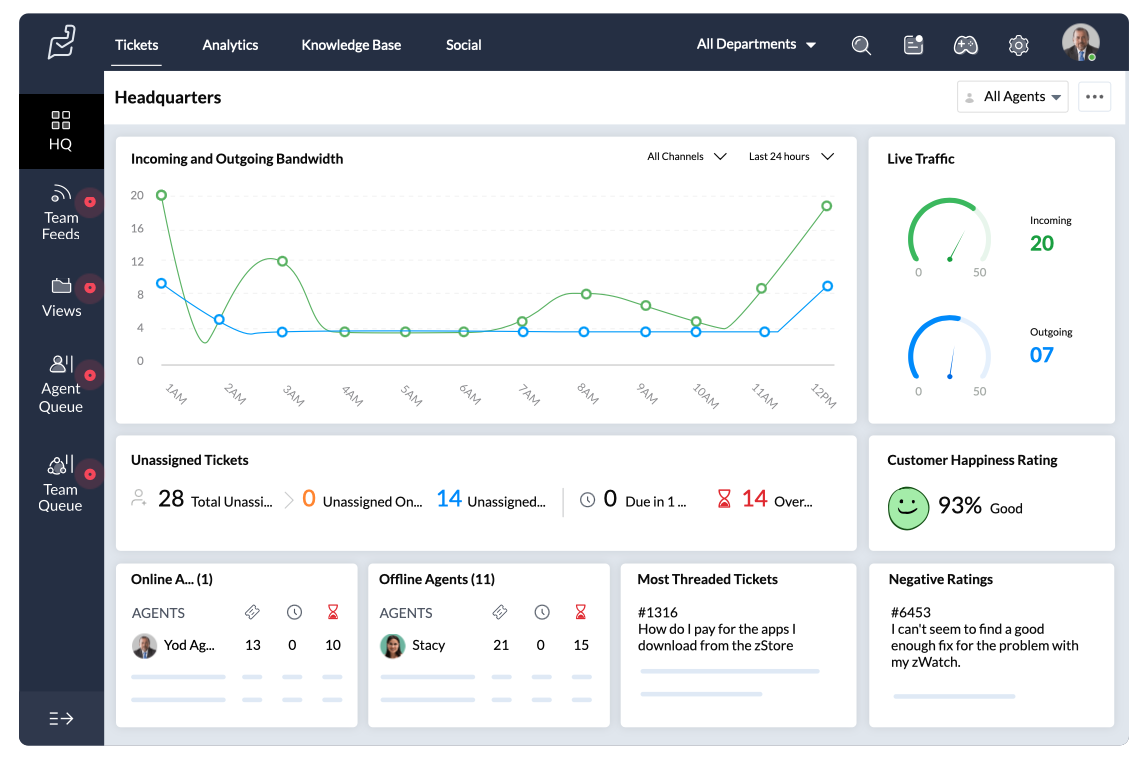Open the Team Queue sidebar item
1140x762 pixels.
[x=61, y=482]
